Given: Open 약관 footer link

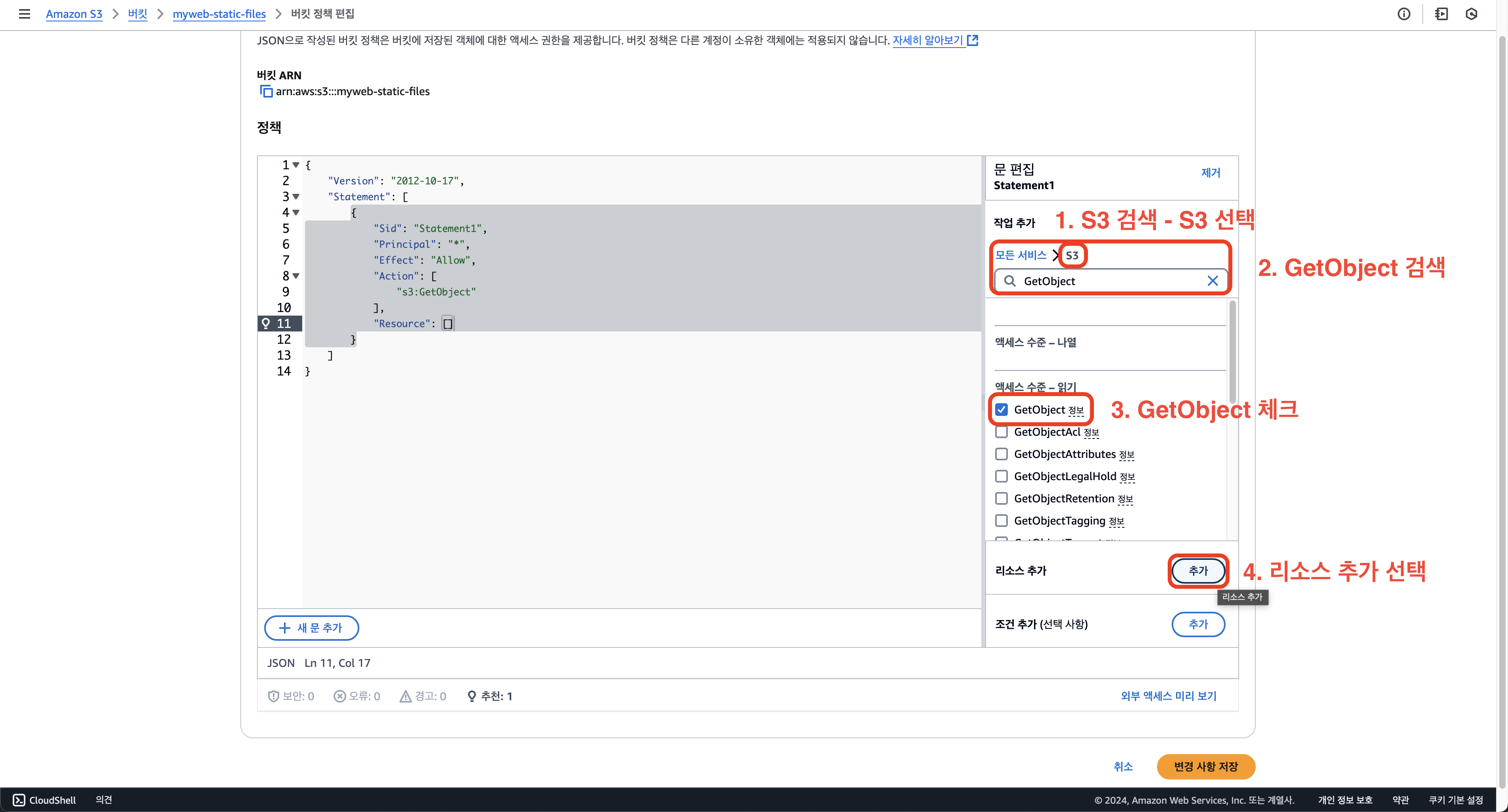Looking at the screenshot, I should pyautogui.click(x=1400, y=800).
